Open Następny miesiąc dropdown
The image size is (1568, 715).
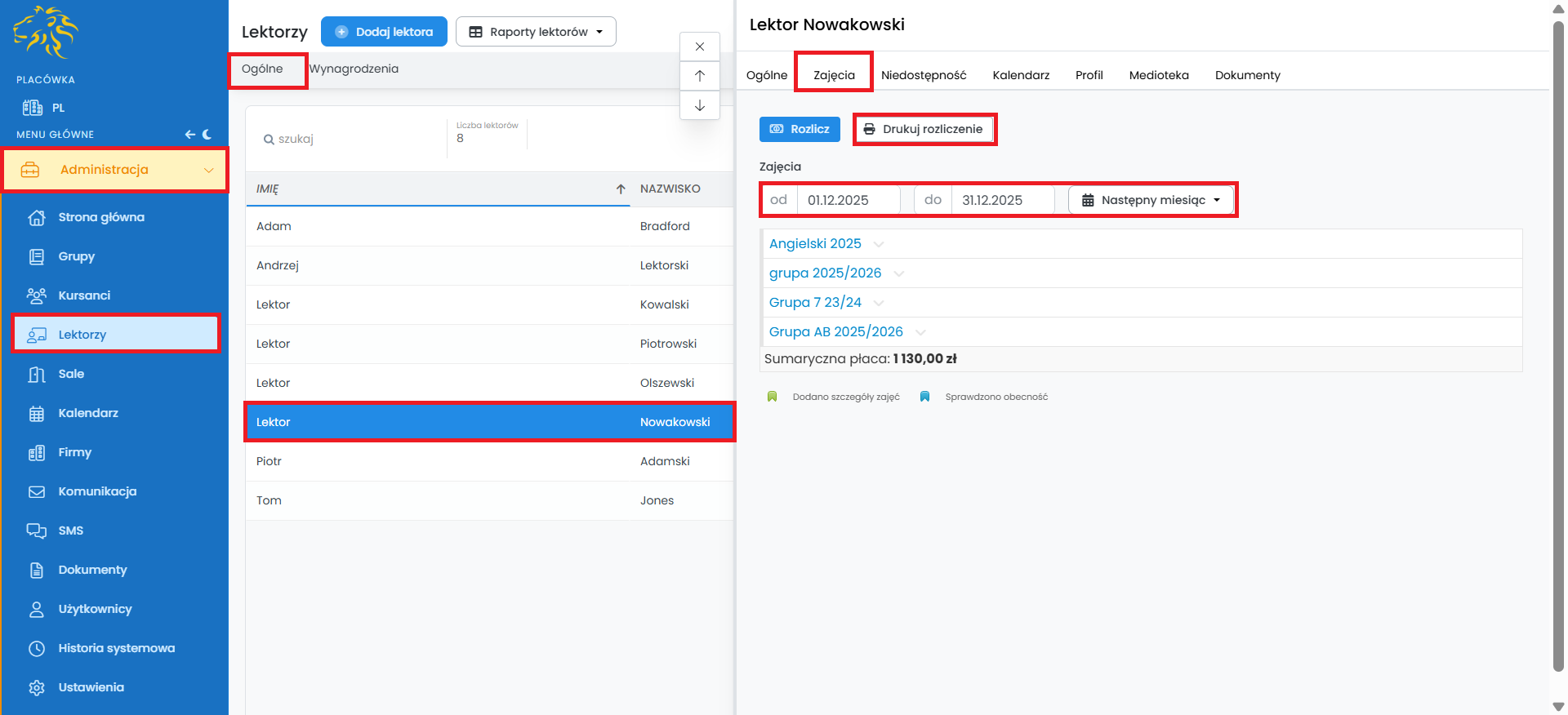pos(1151,200)
